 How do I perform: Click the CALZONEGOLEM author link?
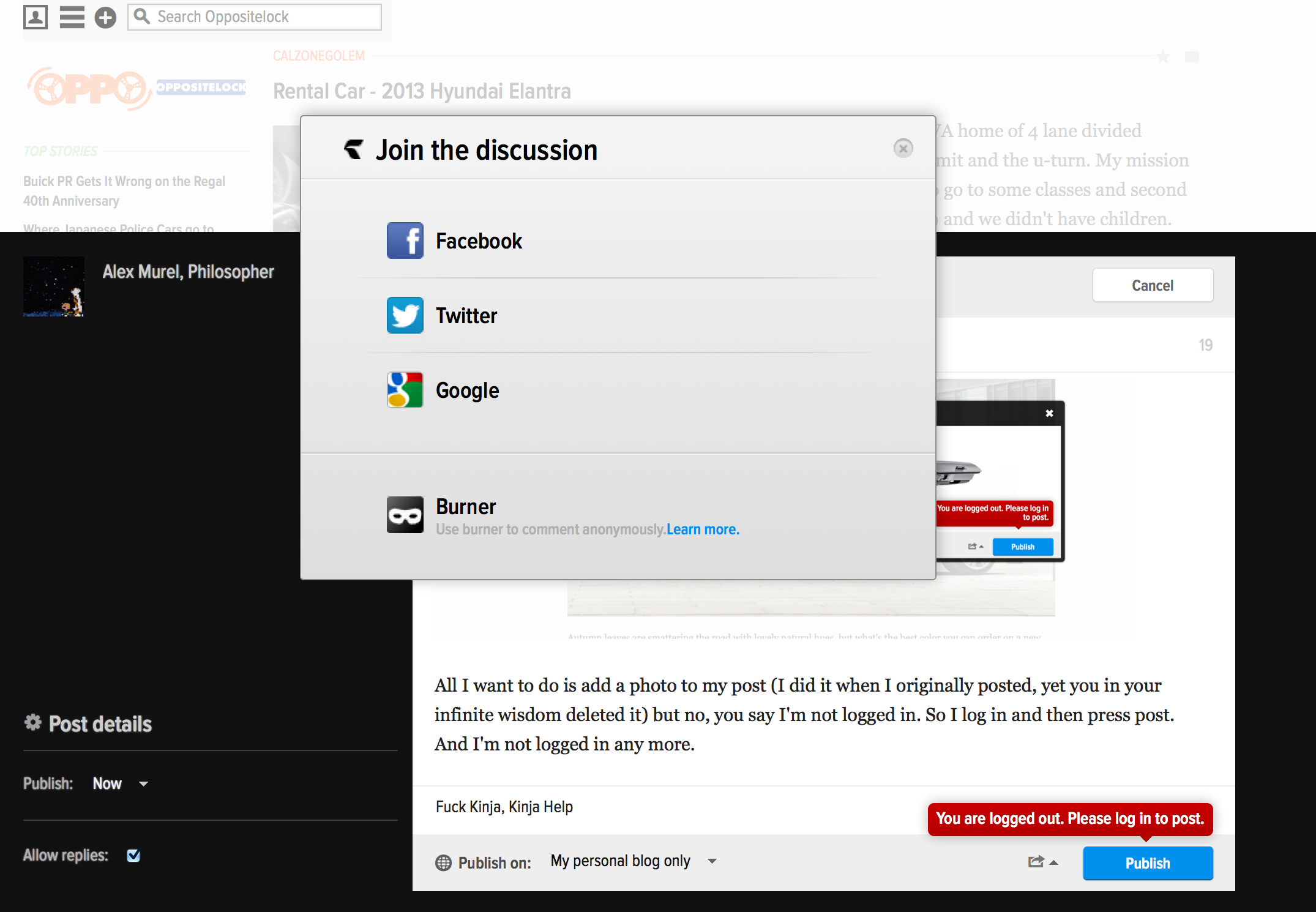319,56
